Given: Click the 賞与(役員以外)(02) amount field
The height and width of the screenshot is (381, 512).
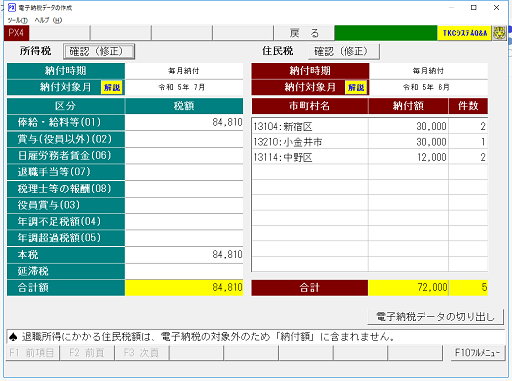Looking at the screenshot, I should click(184, 139).
